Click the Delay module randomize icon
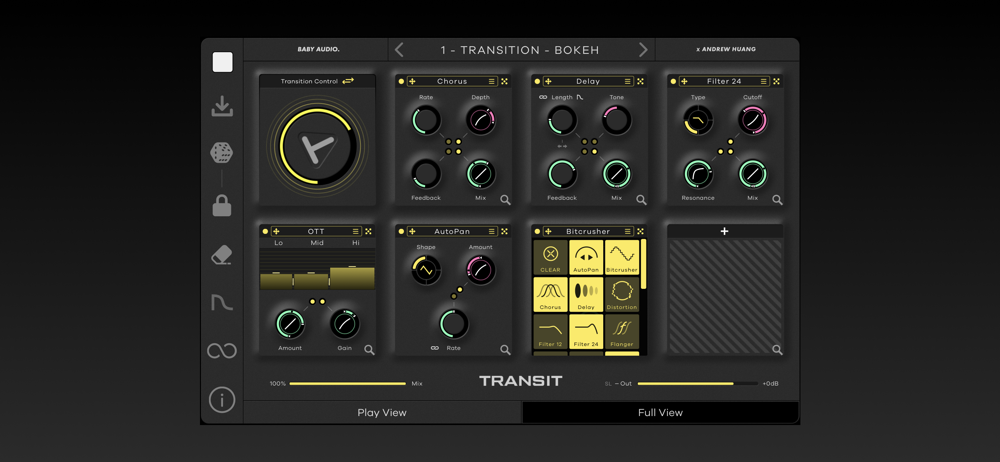This screenshot has width=1000, height=462. [x=640, y=81]
